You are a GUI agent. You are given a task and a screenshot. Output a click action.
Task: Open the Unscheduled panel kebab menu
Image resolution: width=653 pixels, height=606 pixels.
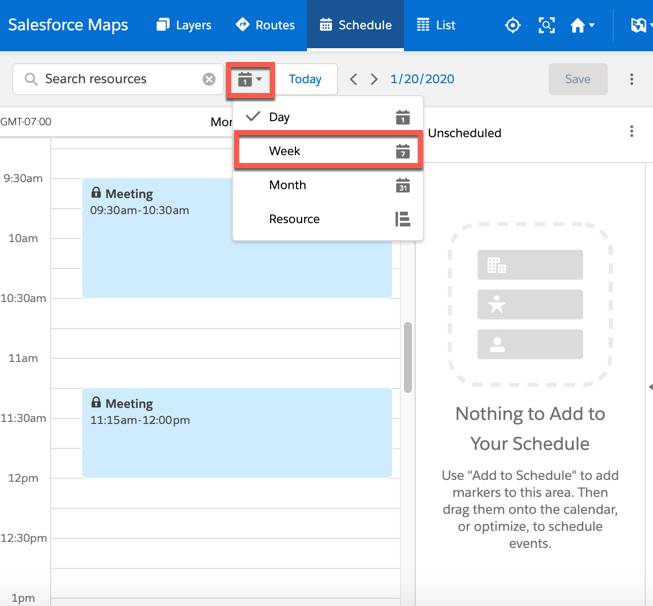632,132
